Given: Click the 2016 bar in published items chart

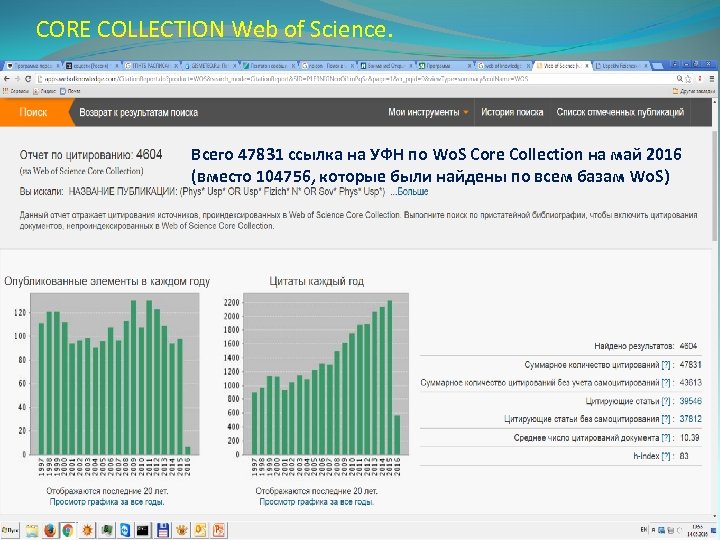Looking at the screenshot, I should (187, 451).
